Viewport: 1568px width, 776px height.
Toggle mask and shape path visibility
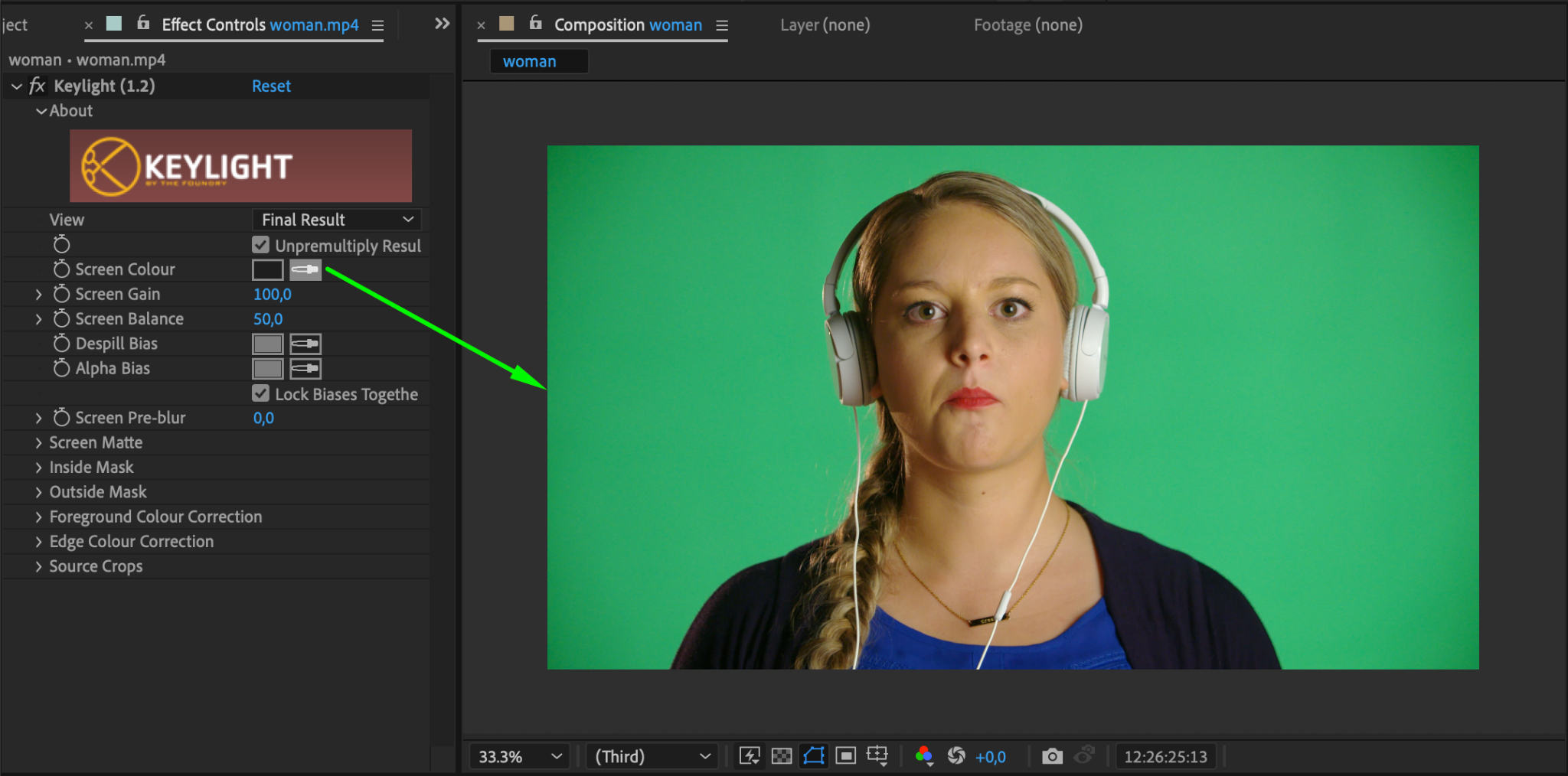point(813,756)
